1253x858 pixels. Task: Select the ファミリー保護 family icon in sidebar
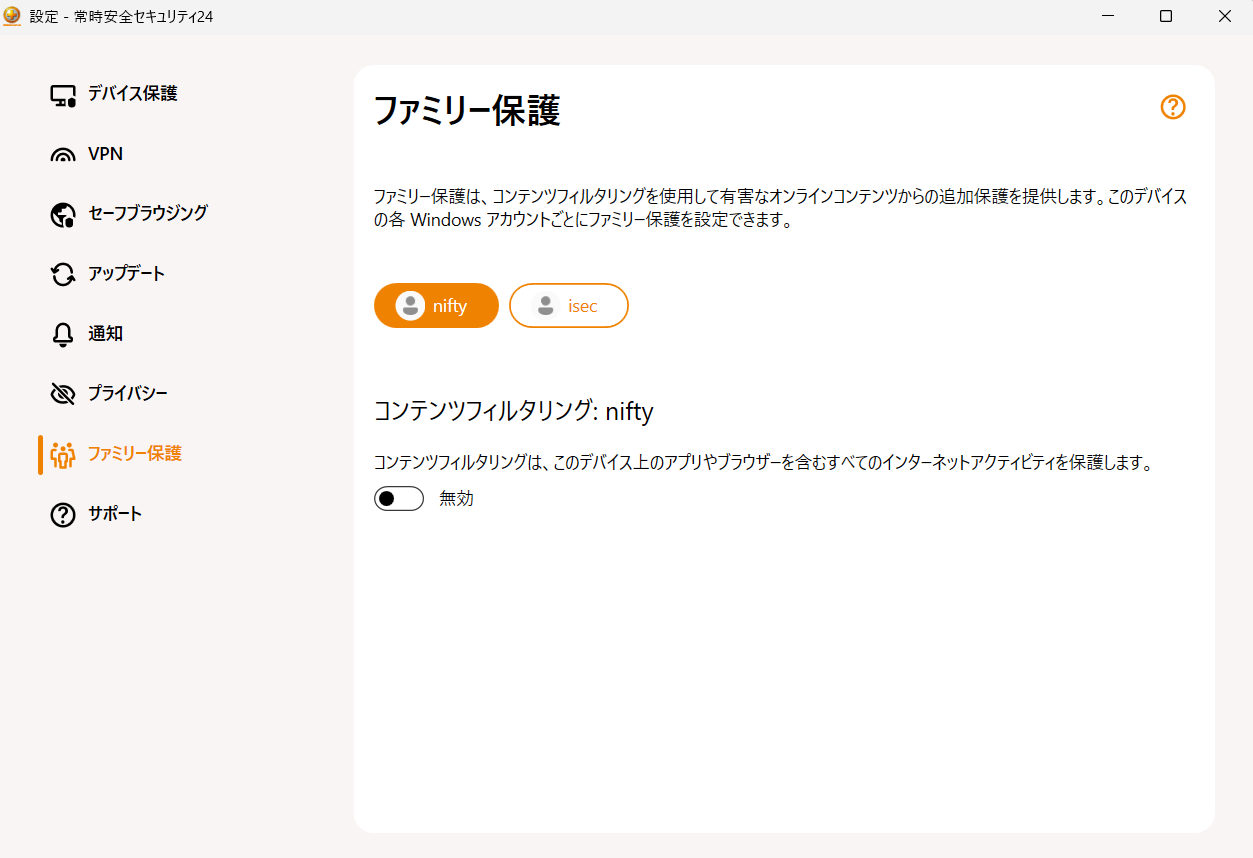[62, 453]
